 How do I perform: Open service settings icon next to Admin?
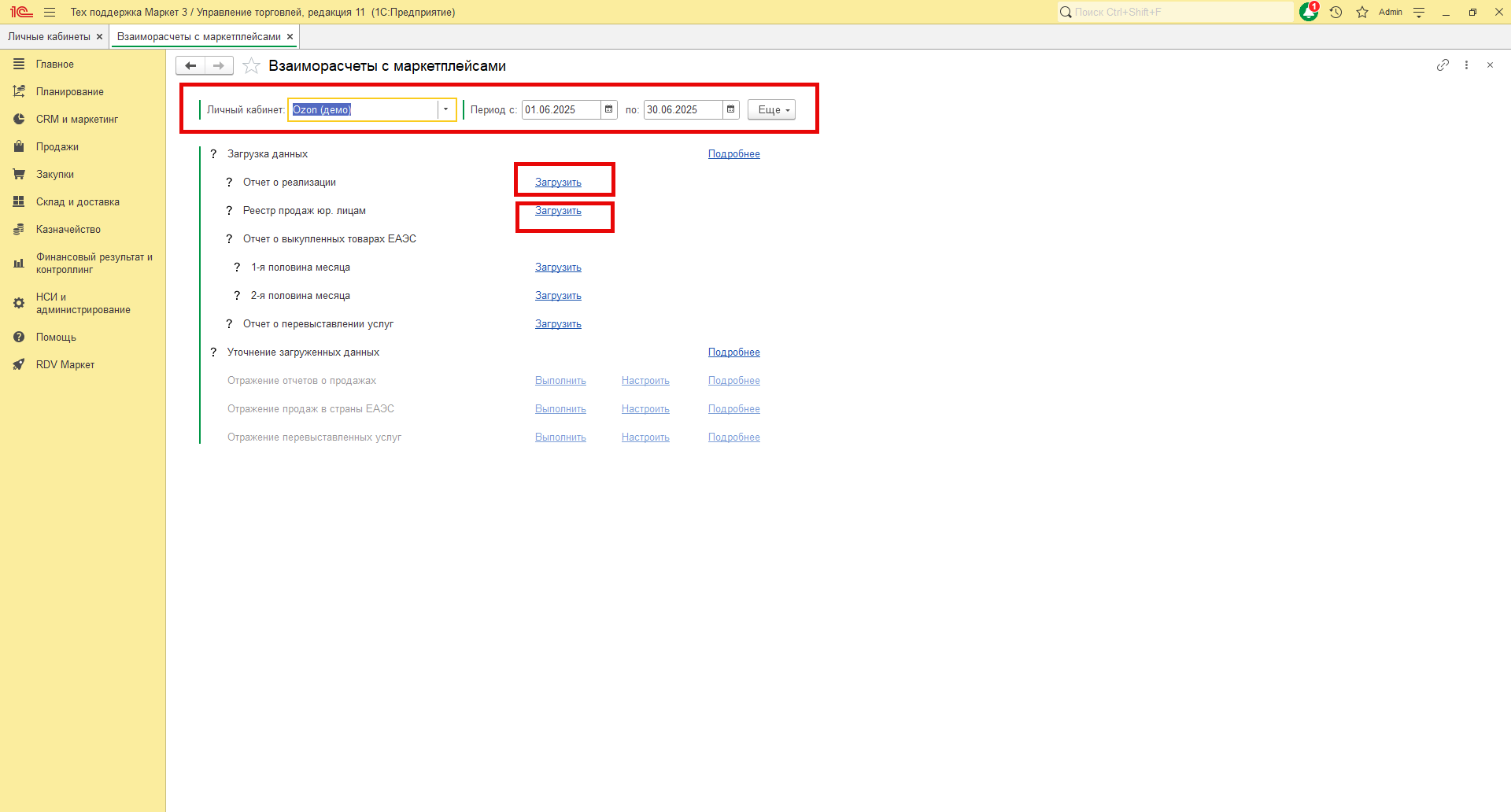click(1419, 12)
